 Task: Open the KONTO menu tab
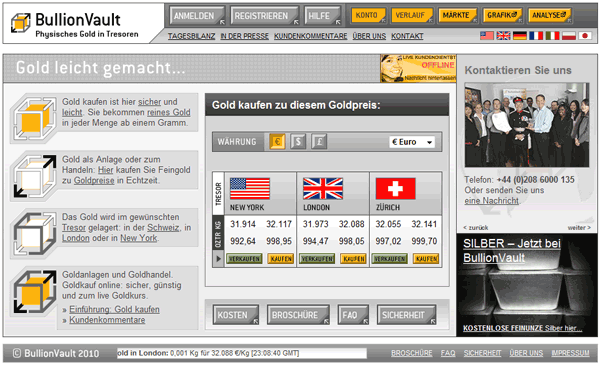click(x=368, y=15)
